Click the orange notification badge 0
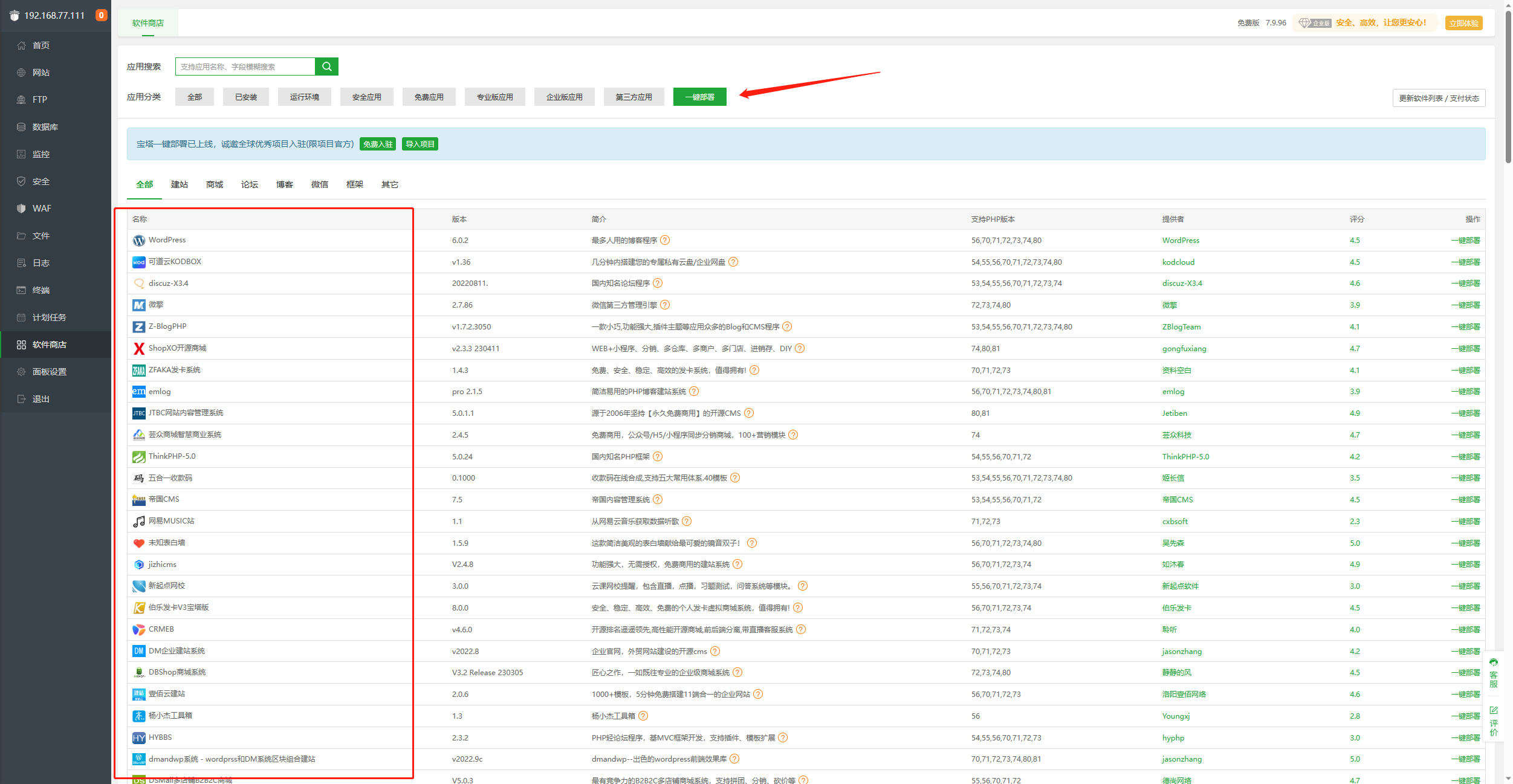 coord(102,15)
